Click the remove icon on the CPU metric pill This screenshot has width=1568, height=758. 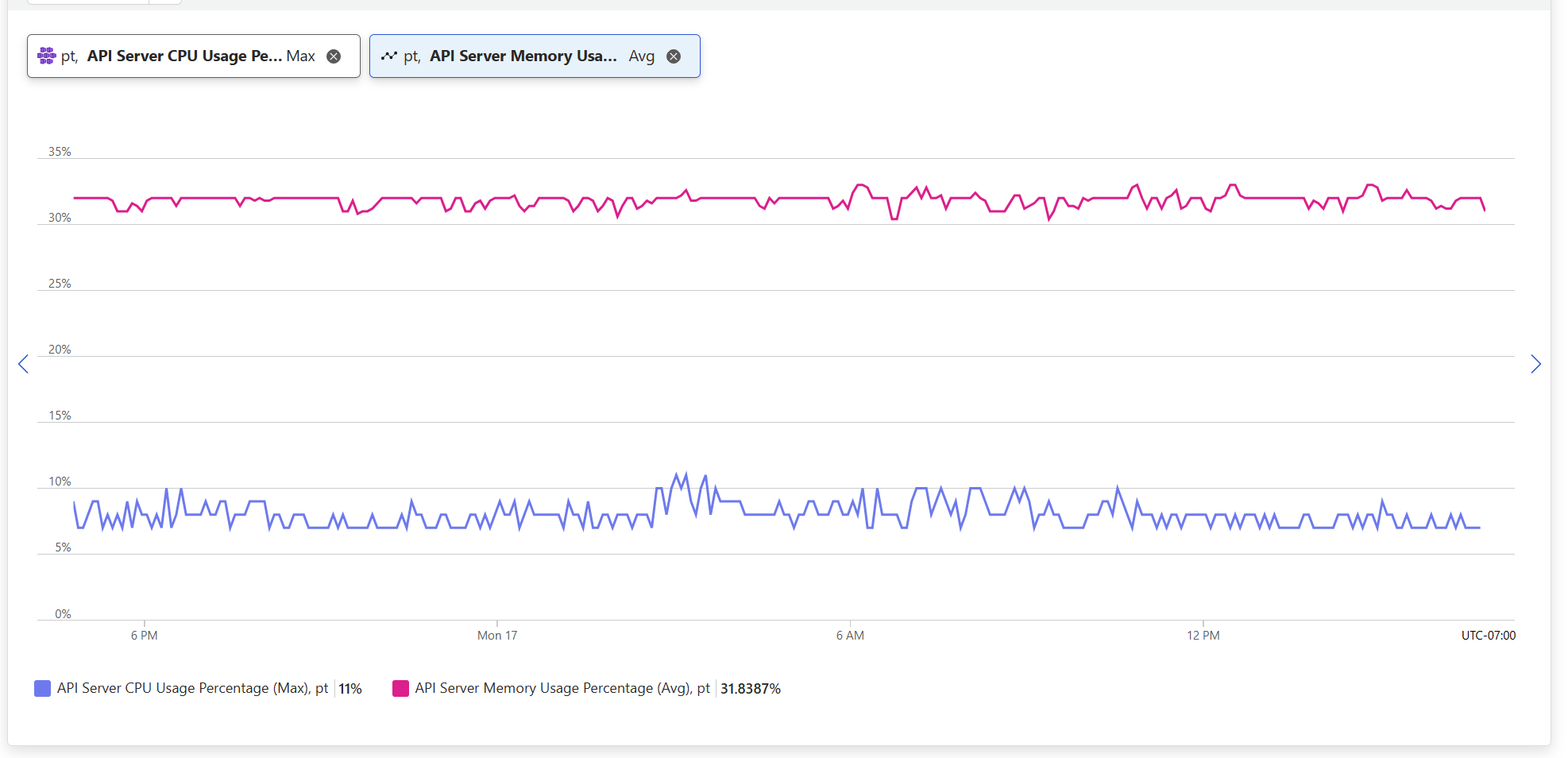click(x=334, y=56)
